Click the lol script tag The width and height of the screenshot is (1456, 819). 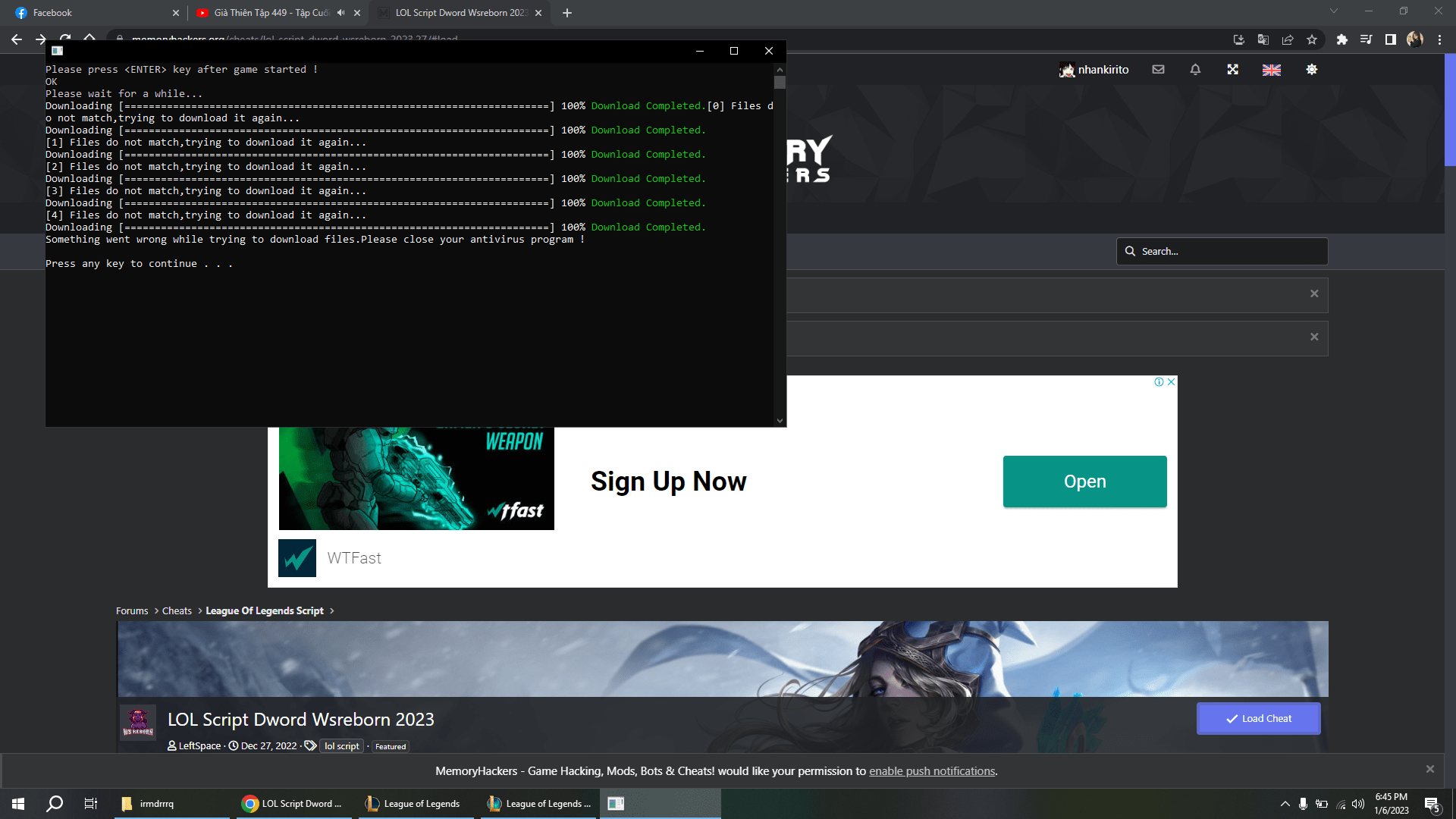(341, 746)
